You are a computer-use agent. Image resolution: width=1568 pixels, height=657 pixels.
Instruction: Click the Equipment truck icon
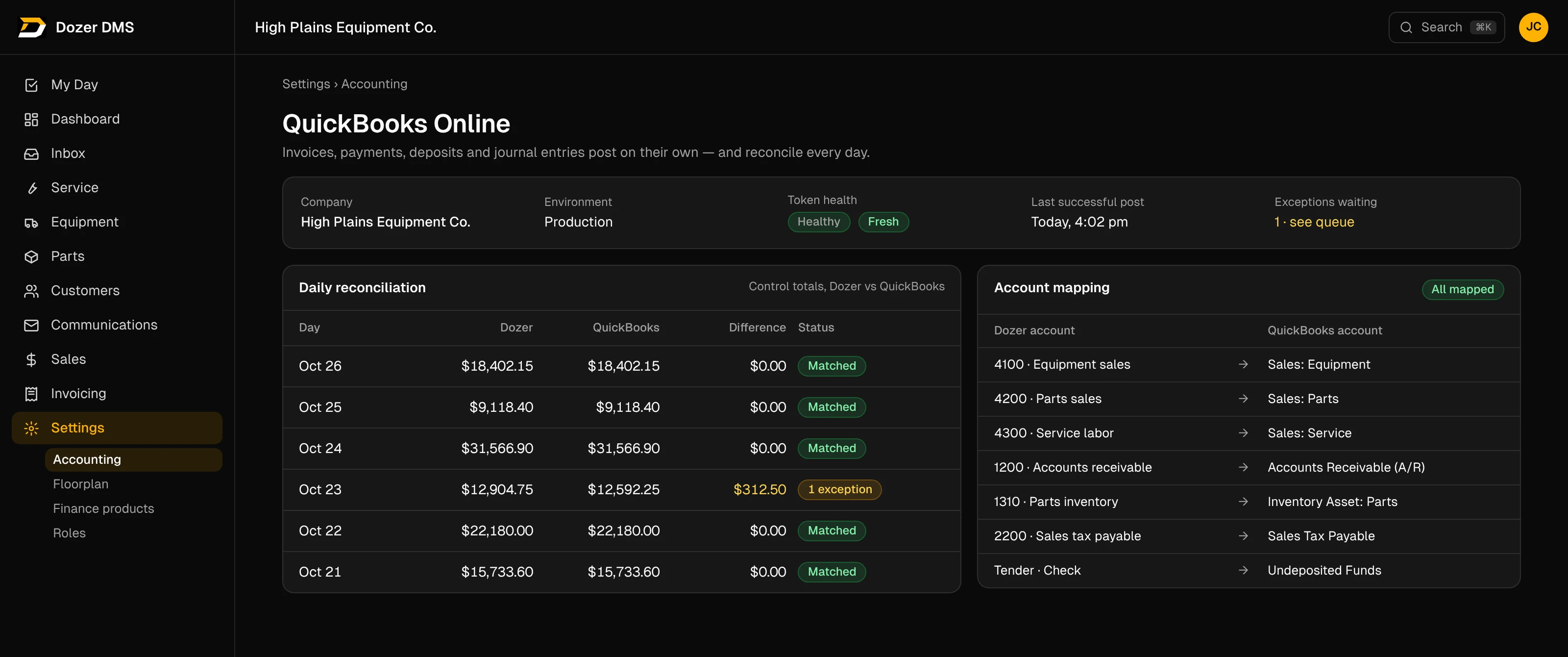tap(31, 222)
